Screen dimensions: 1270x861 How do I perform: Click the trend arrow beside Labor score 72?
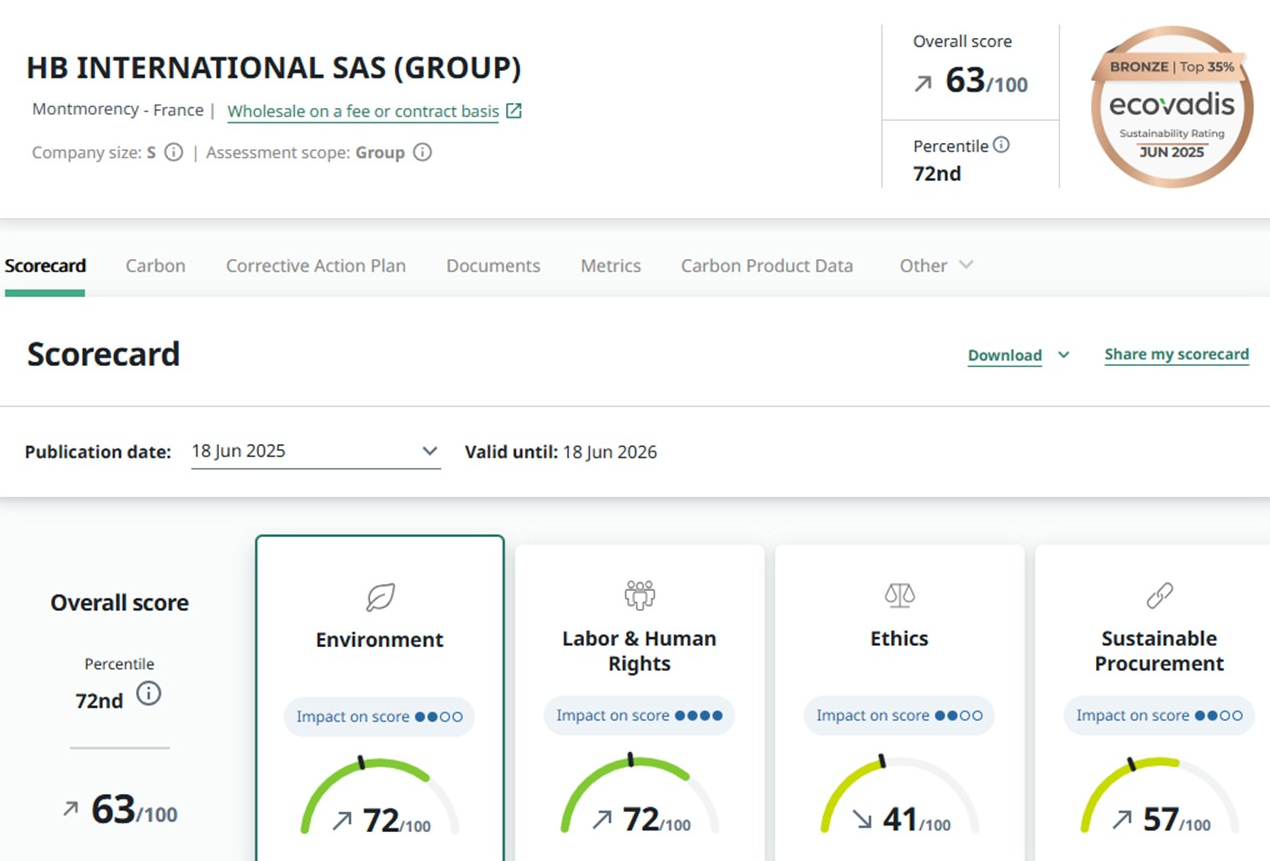(x=602, y=821)
